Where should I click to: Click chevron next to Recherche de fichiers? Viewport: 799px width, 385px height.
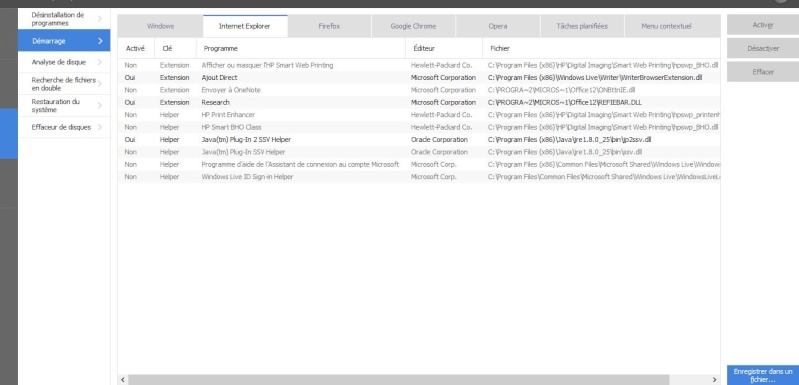(x=99, y=84)
